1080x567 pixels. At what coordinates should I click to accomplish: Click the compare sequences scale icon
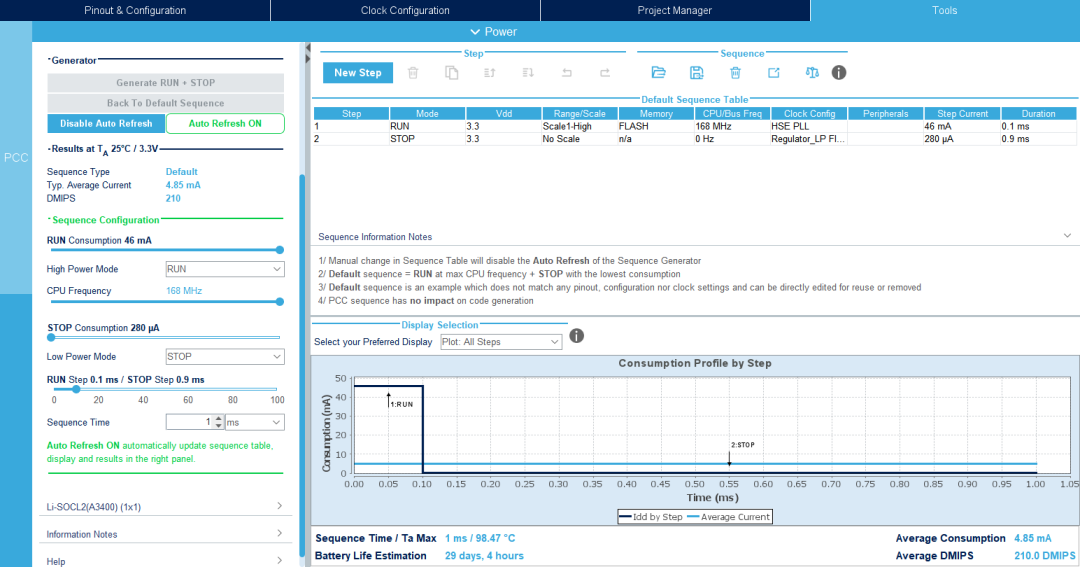pyautogui.click(x=812, y=72)
